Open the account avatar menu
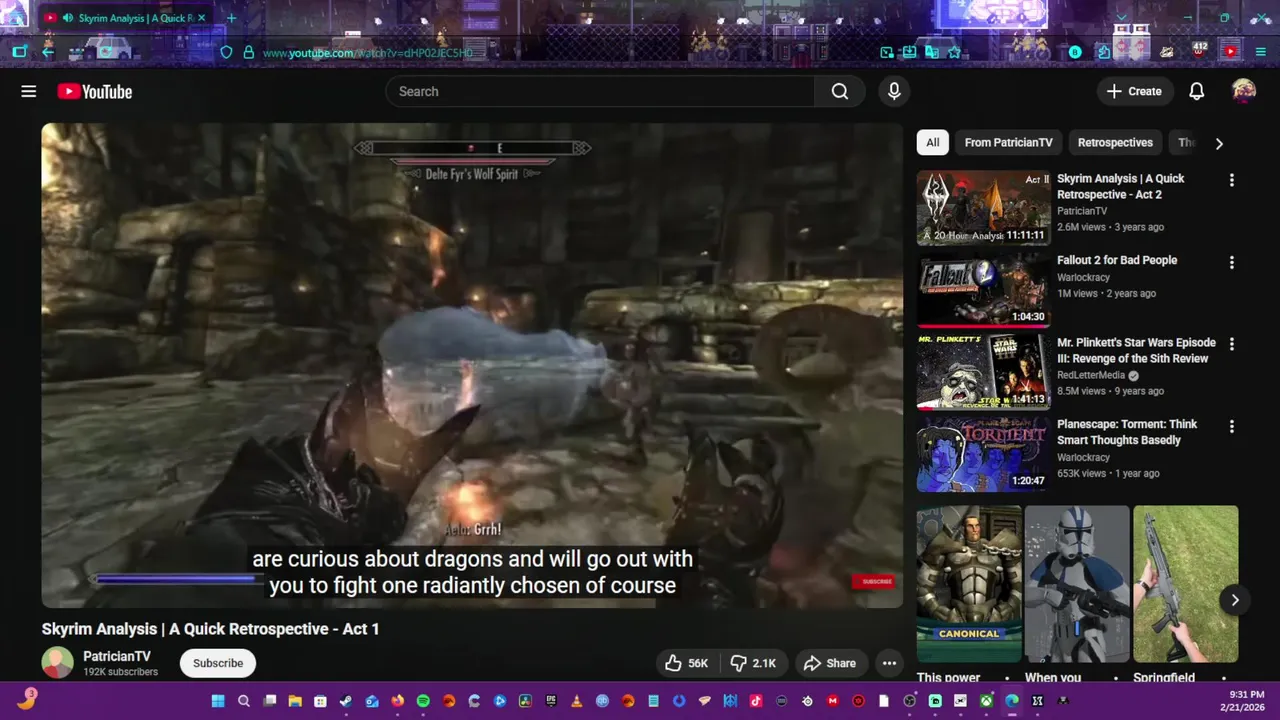This screenshot has height=720, width=1280. 1244,91
